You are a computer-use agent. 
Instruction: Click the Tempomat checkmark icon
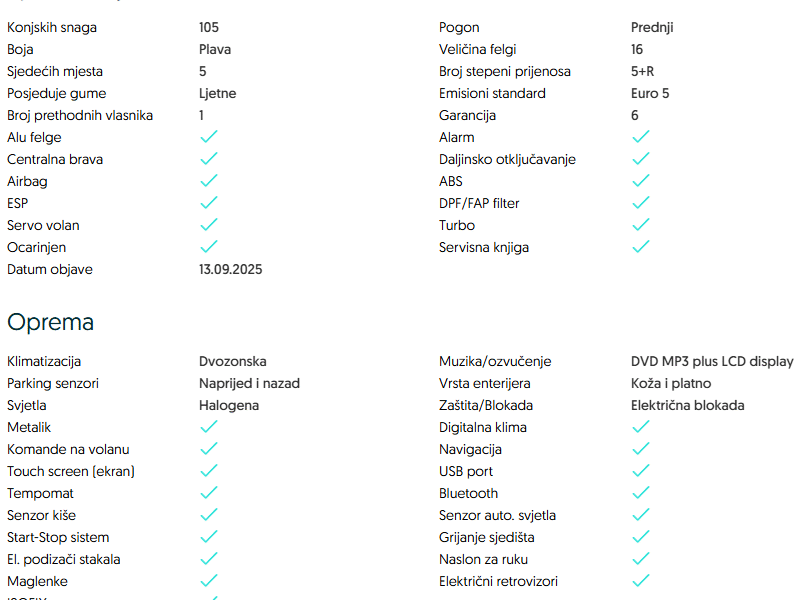pos(209,493)
